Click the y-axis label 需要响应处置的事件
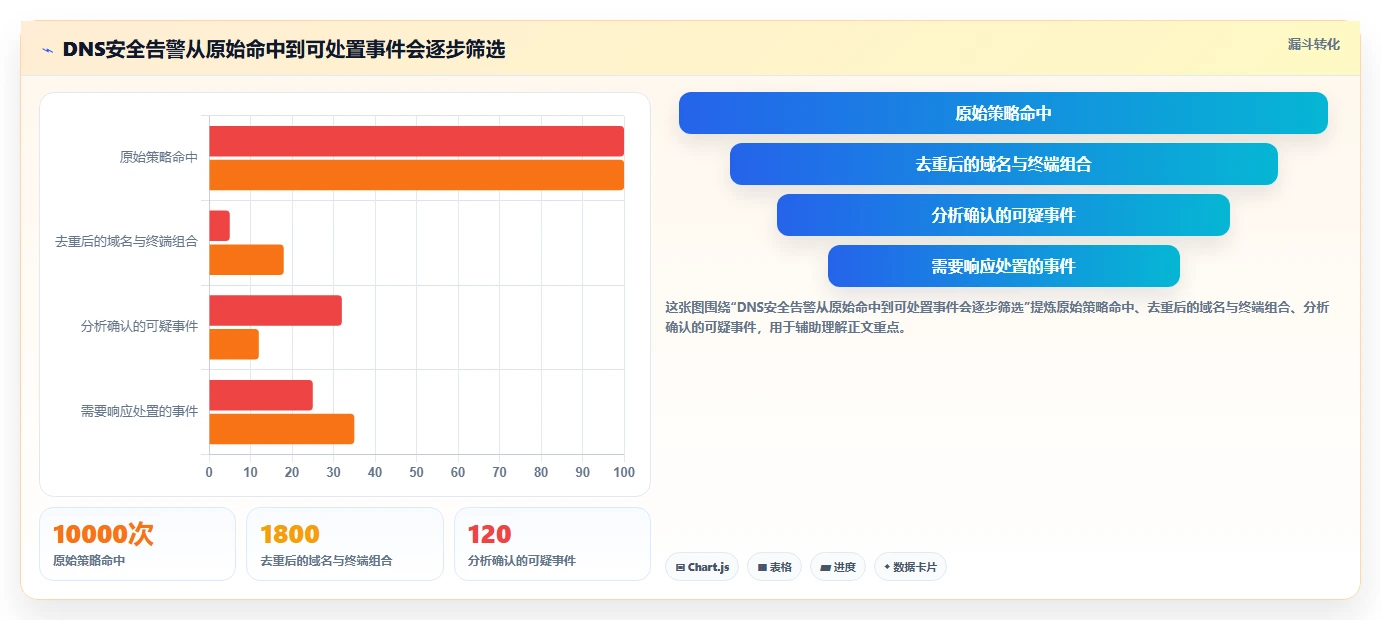The width and height of the screenshot is (1381, 620). pyautogui.click(x=139, y=411)
